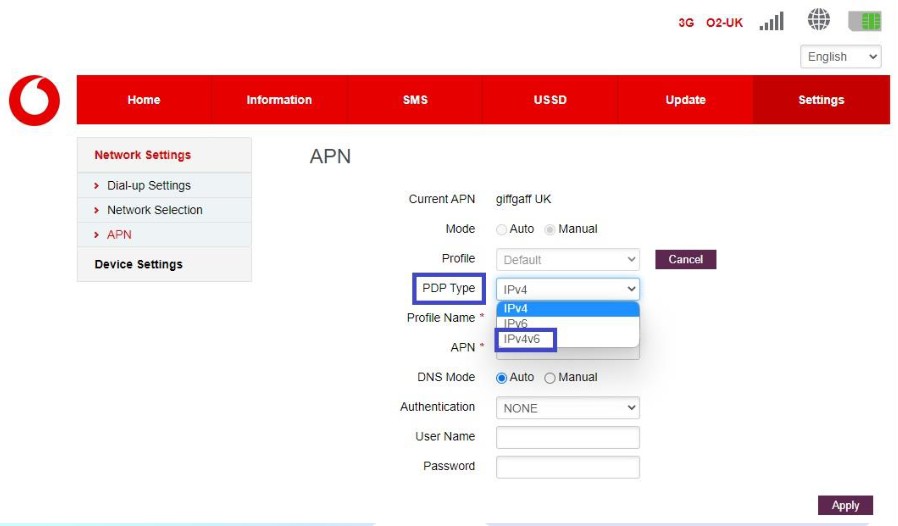Click the Cancel button beside Profile
The height and width of the screenshot is (526, 898).
[685, 259]
